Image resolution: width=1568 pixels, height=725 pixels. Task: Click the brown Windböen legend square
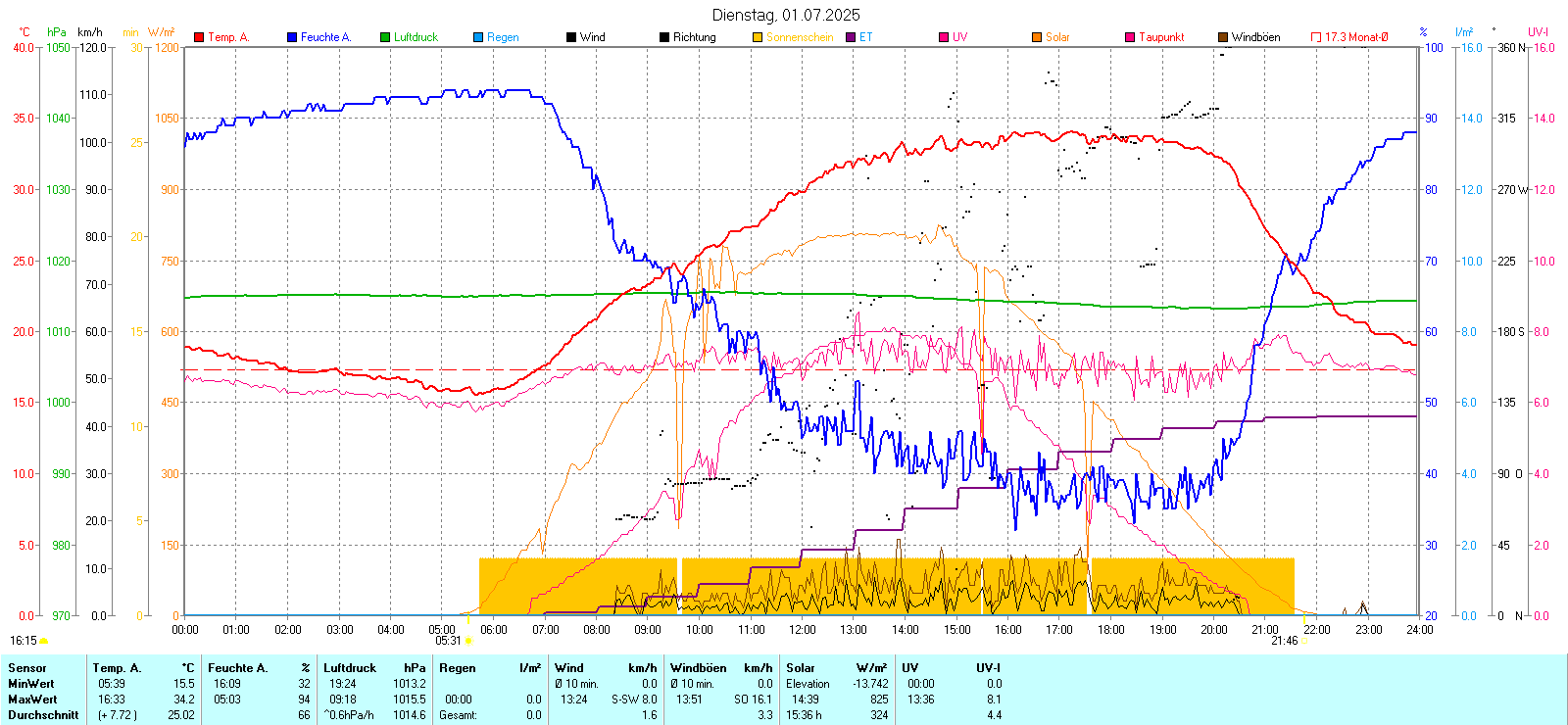tap(1223, 37)
